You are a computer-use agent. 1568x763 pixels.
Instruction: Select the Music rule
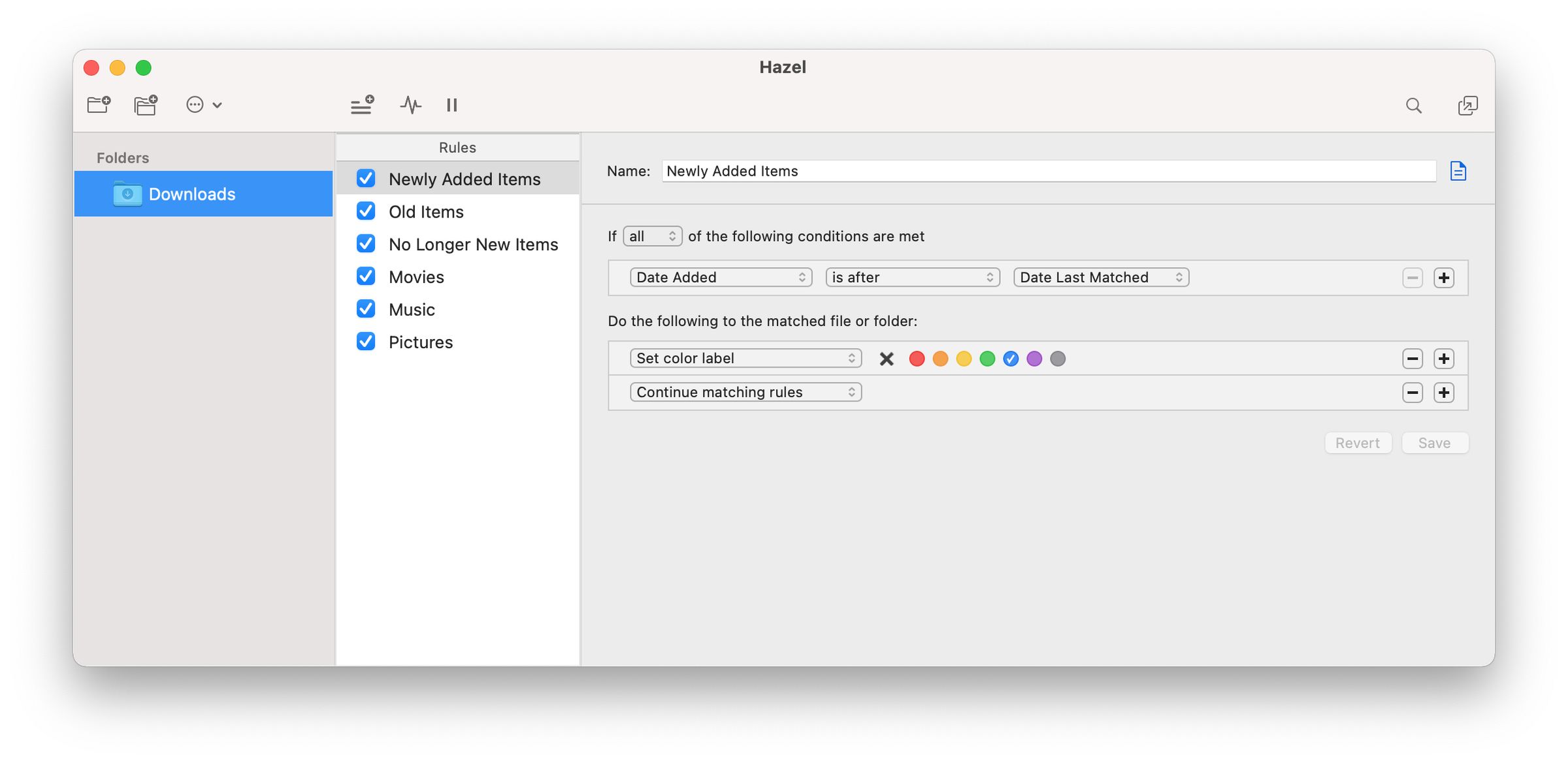(458, 309)
